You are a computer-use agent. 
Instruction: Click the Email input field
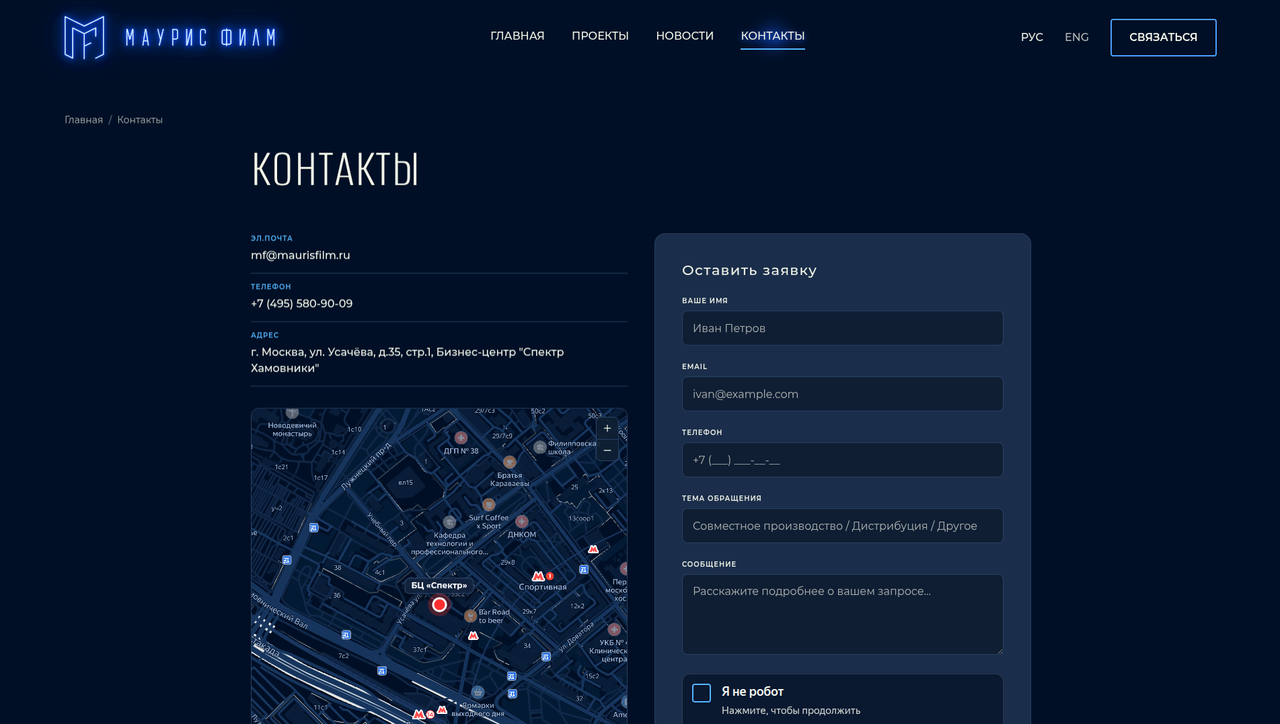coord(842,394)
